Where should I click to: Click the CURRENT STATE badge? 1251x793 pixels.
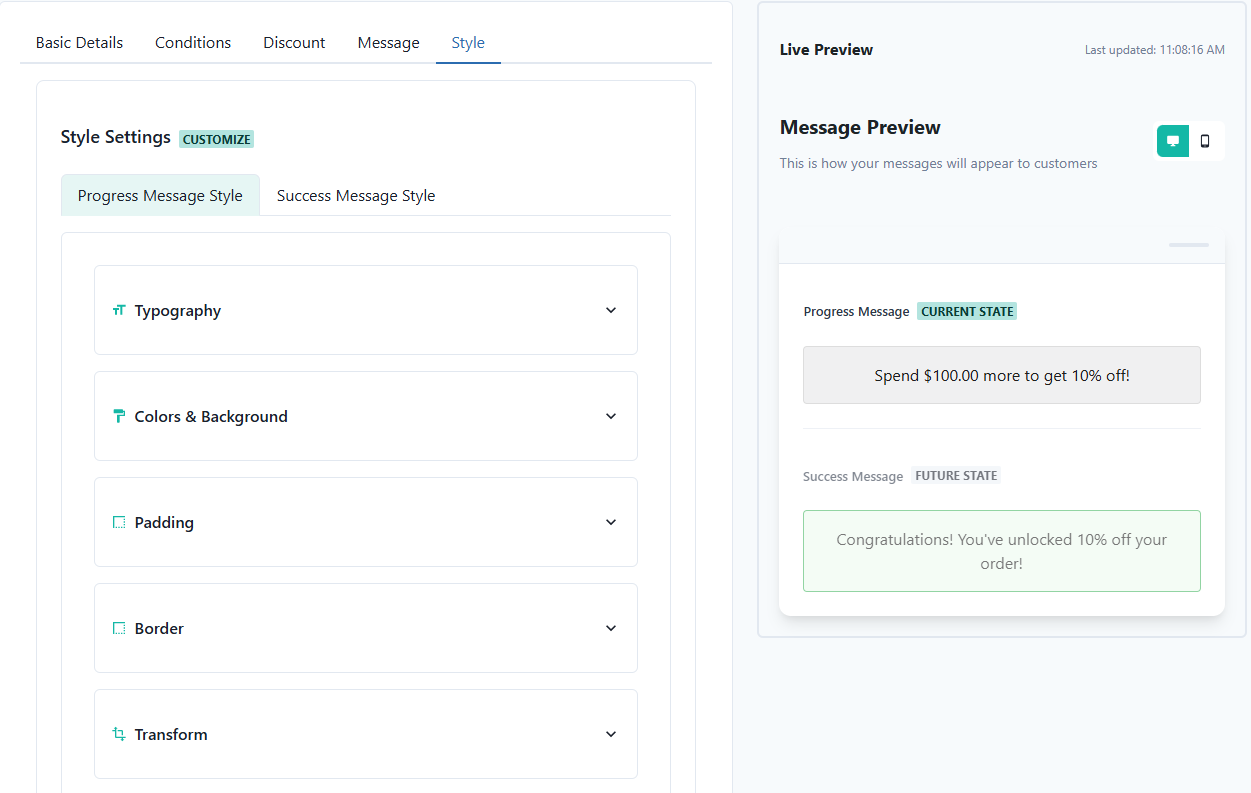pyautogui.click(x=967, y=311)
